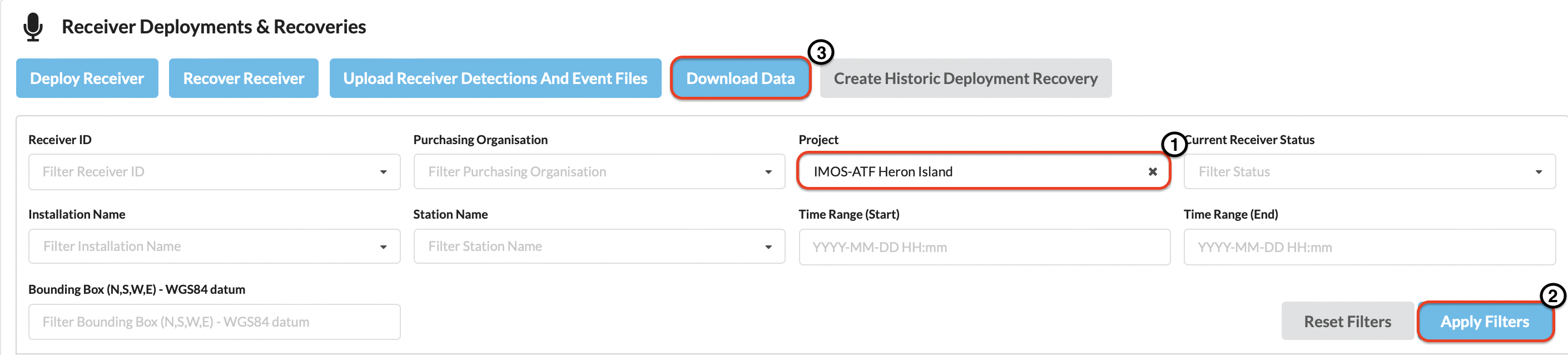Reset all filters

(x=1348, y=321)
